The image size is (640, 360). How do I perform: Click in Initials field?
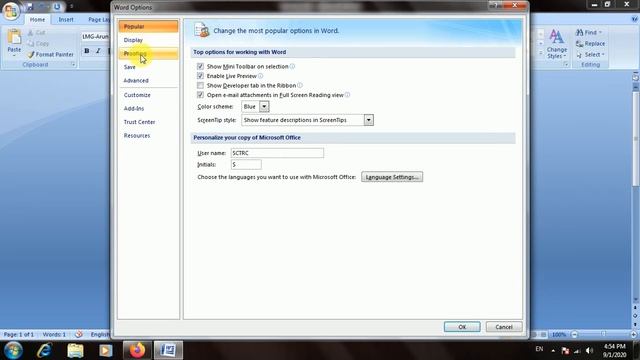click(x=246, y=164)
